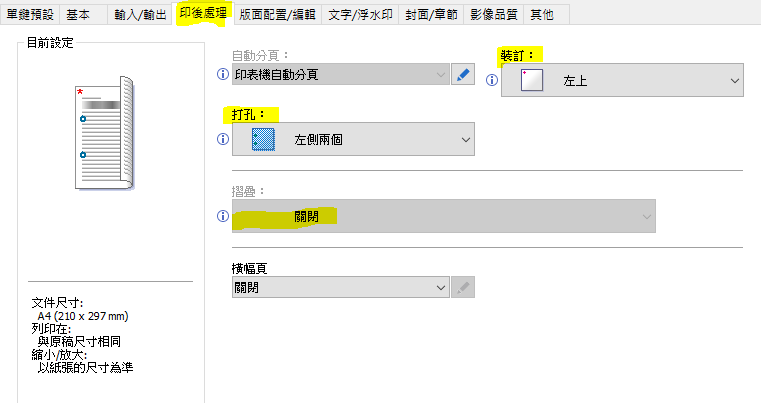
Task: Click the info icon beside 裝訂 dropdown
Action: coord(492,80)
